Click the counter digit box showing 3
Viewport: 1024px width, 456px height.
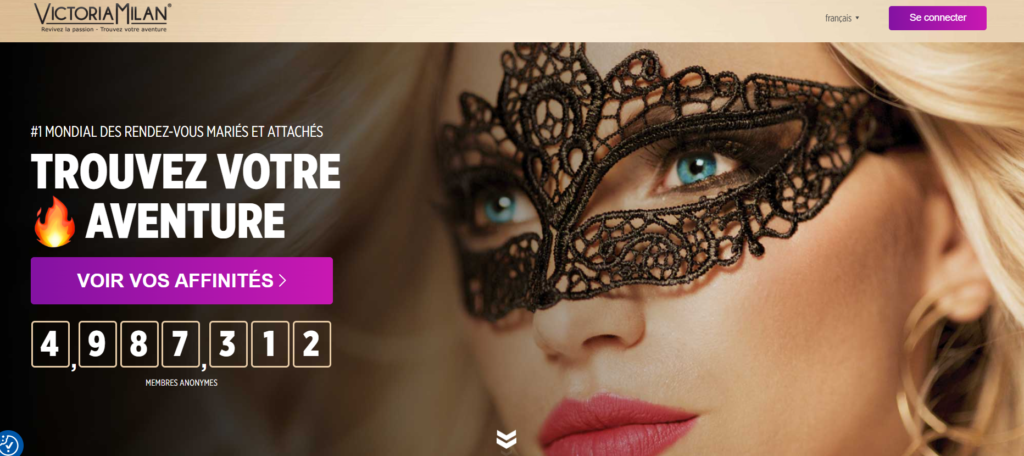[x=227, y=344]
